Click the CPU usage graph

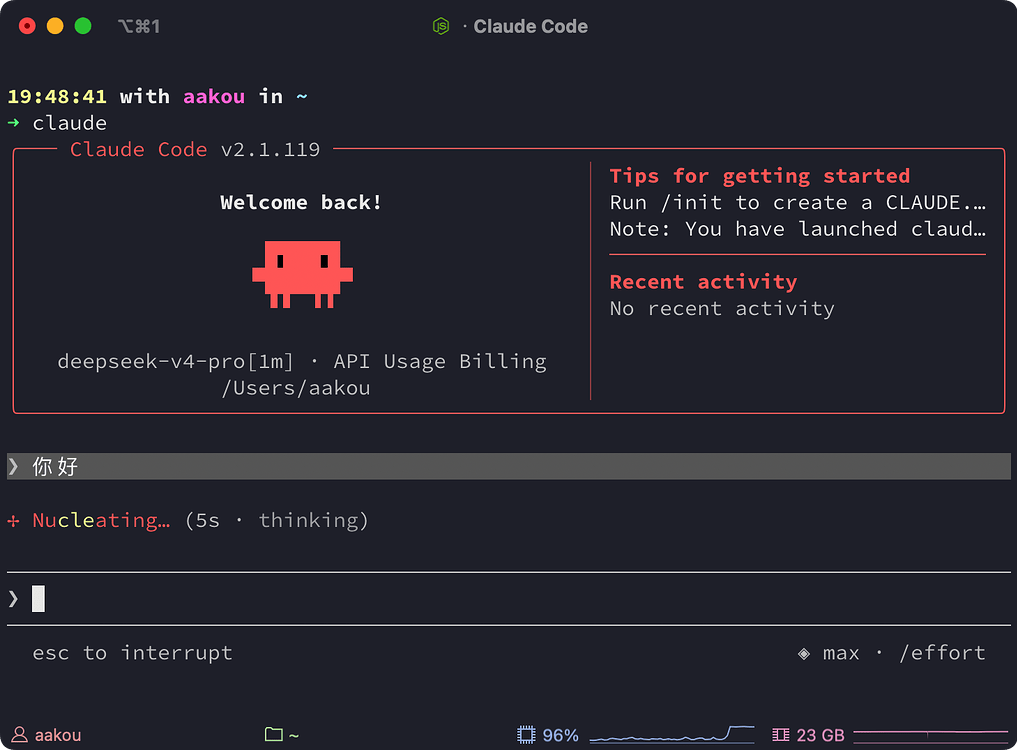pos(672,734)
